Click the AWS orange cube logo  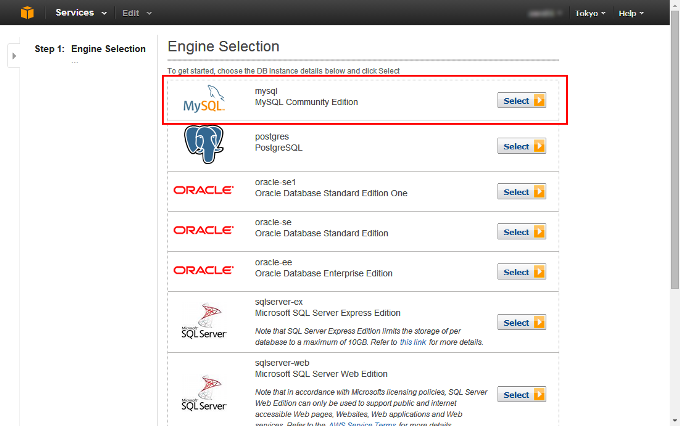pos(27,13)
